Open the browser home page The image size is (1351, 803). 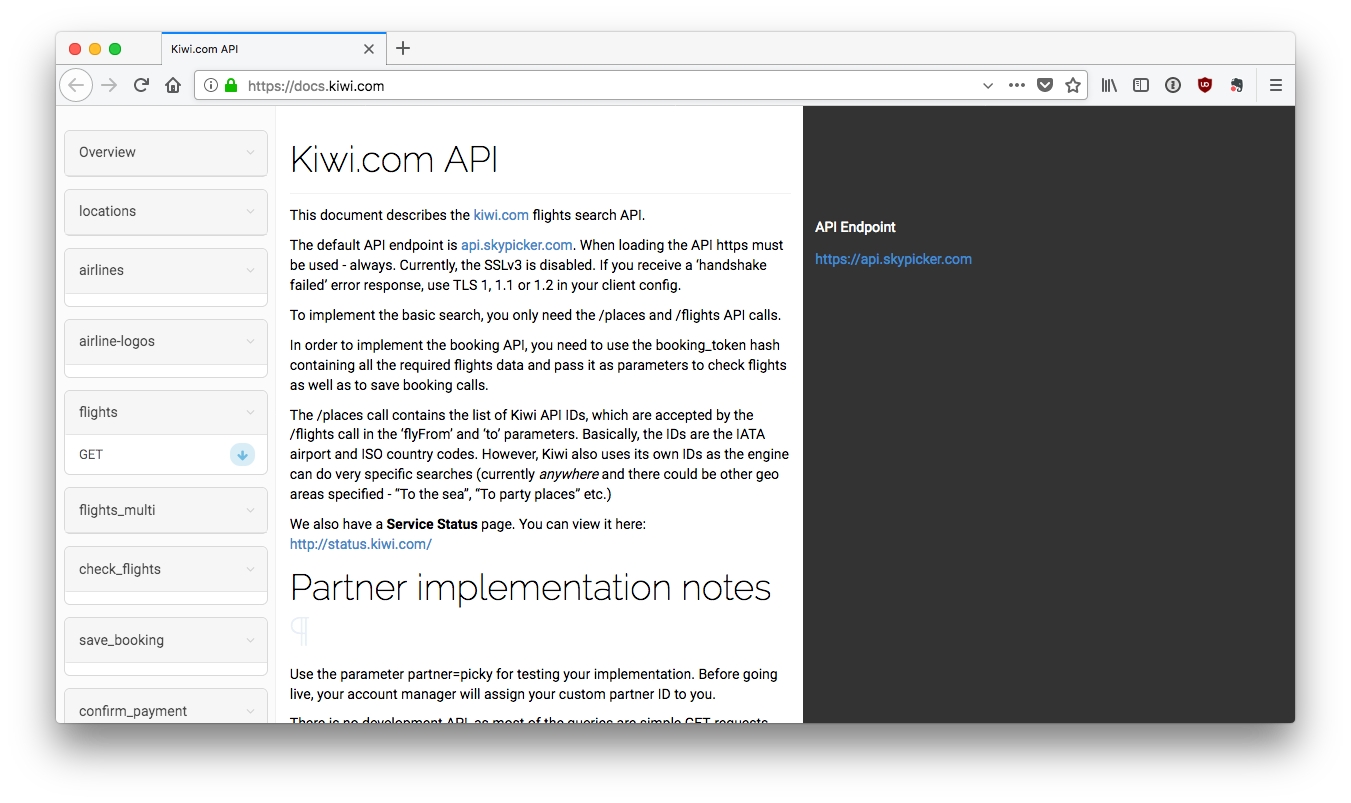[173, 85]
